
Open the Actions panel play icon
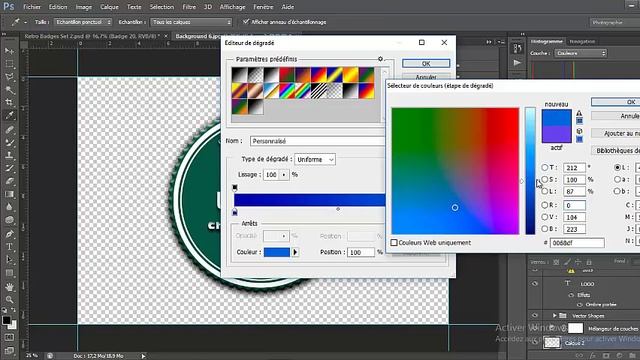coord(518,63)
